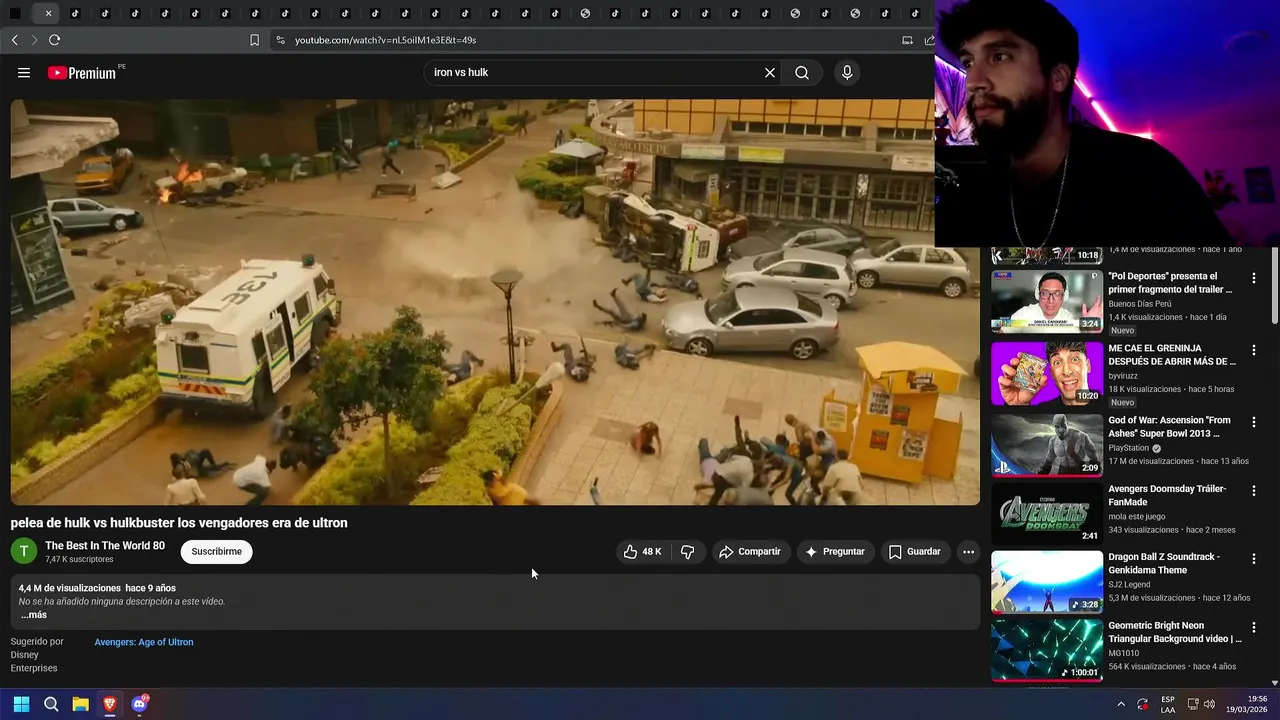Show hidden system tray icons chevron
Image resolution: width=1280 pixels, height=720 pixels.
click(1121, 704)
